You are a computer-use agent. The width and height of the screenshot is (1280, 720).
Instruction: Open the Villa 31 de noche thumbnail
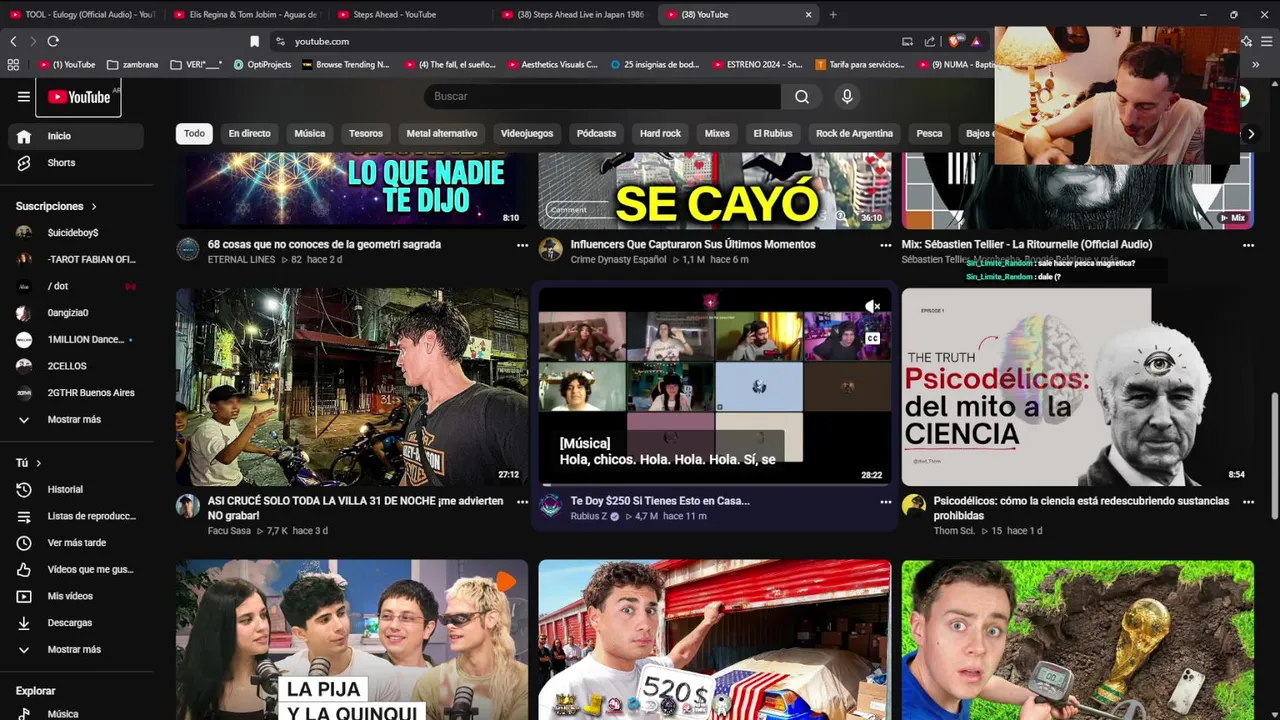pyautogui.click(x=352, y=387)
